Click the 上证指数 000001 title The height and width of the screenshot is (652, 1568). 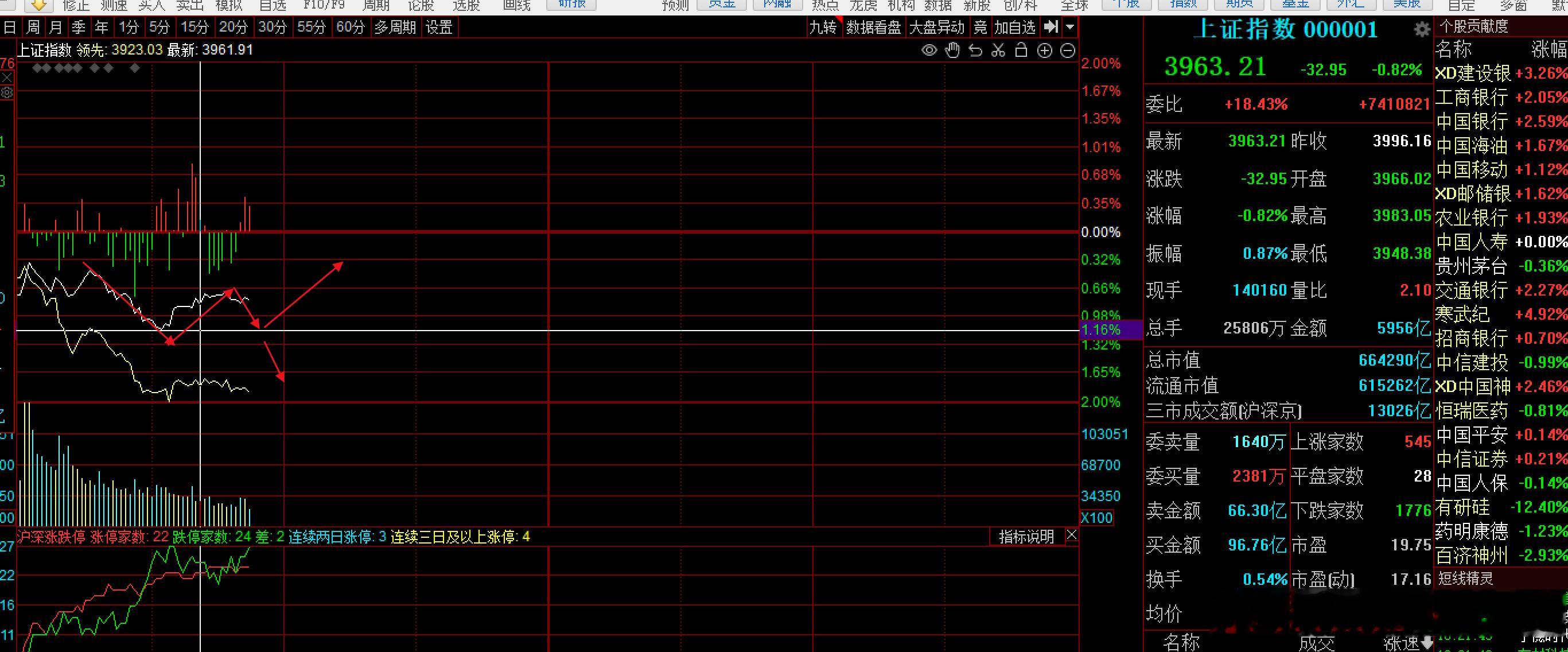(1286, 30)
